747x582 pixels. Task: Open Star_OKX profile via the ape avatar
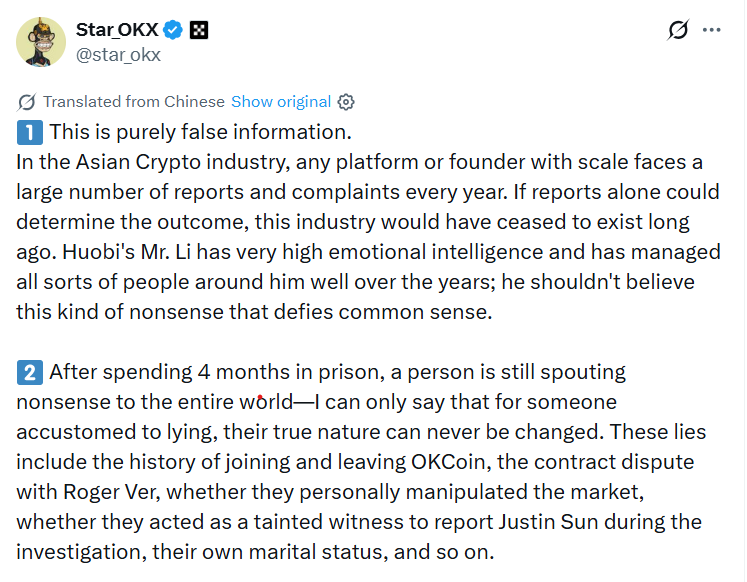coord(41,41)
